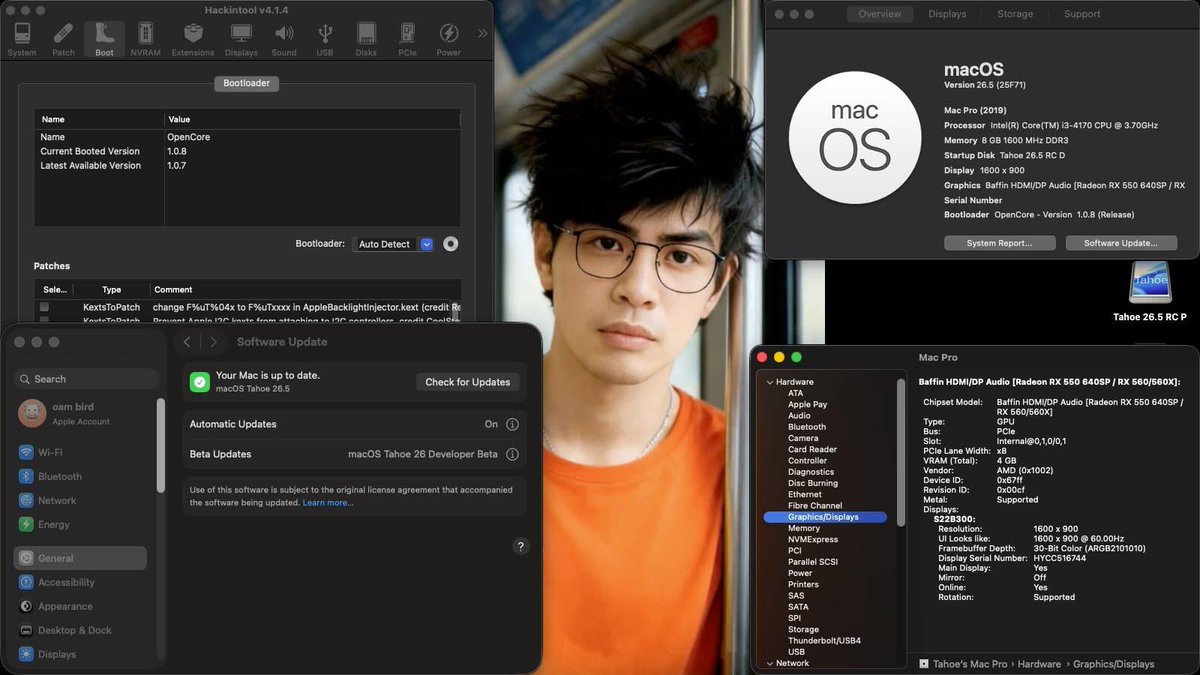Expand the Network tree in System Information

770,663
